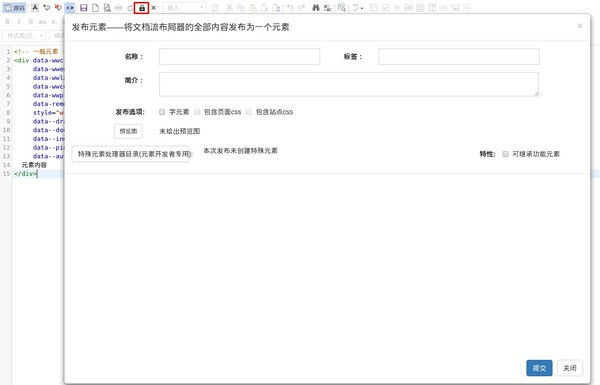Click the Redo arrow icon

click(x=302, y=8)
